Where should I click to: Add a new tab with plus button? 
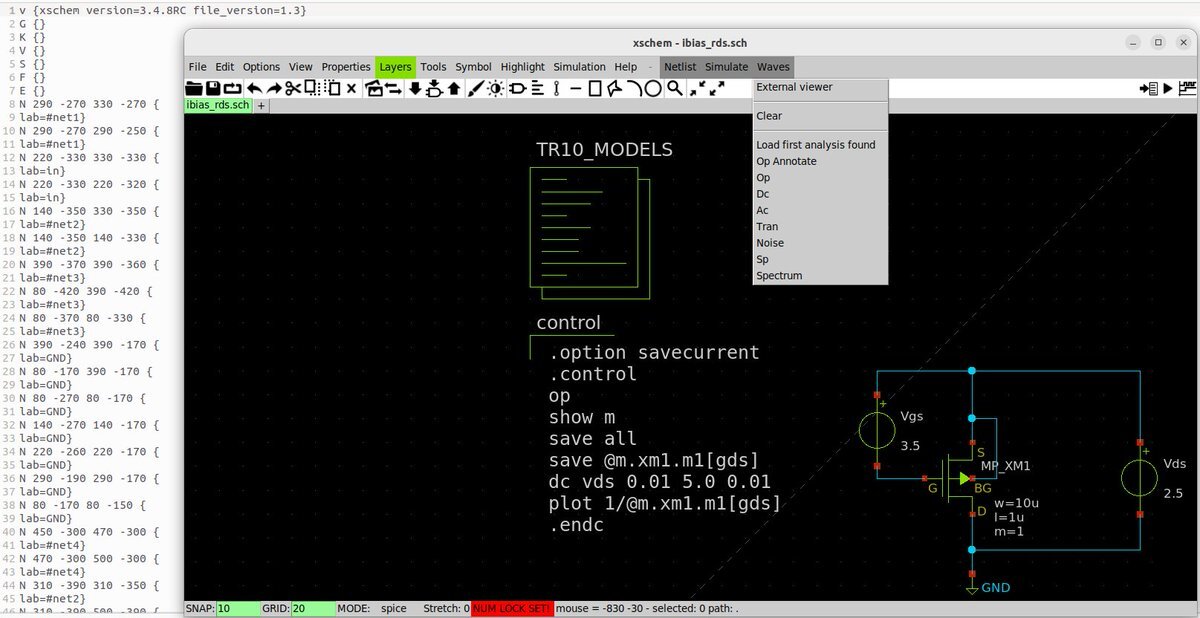click(262, 105)
